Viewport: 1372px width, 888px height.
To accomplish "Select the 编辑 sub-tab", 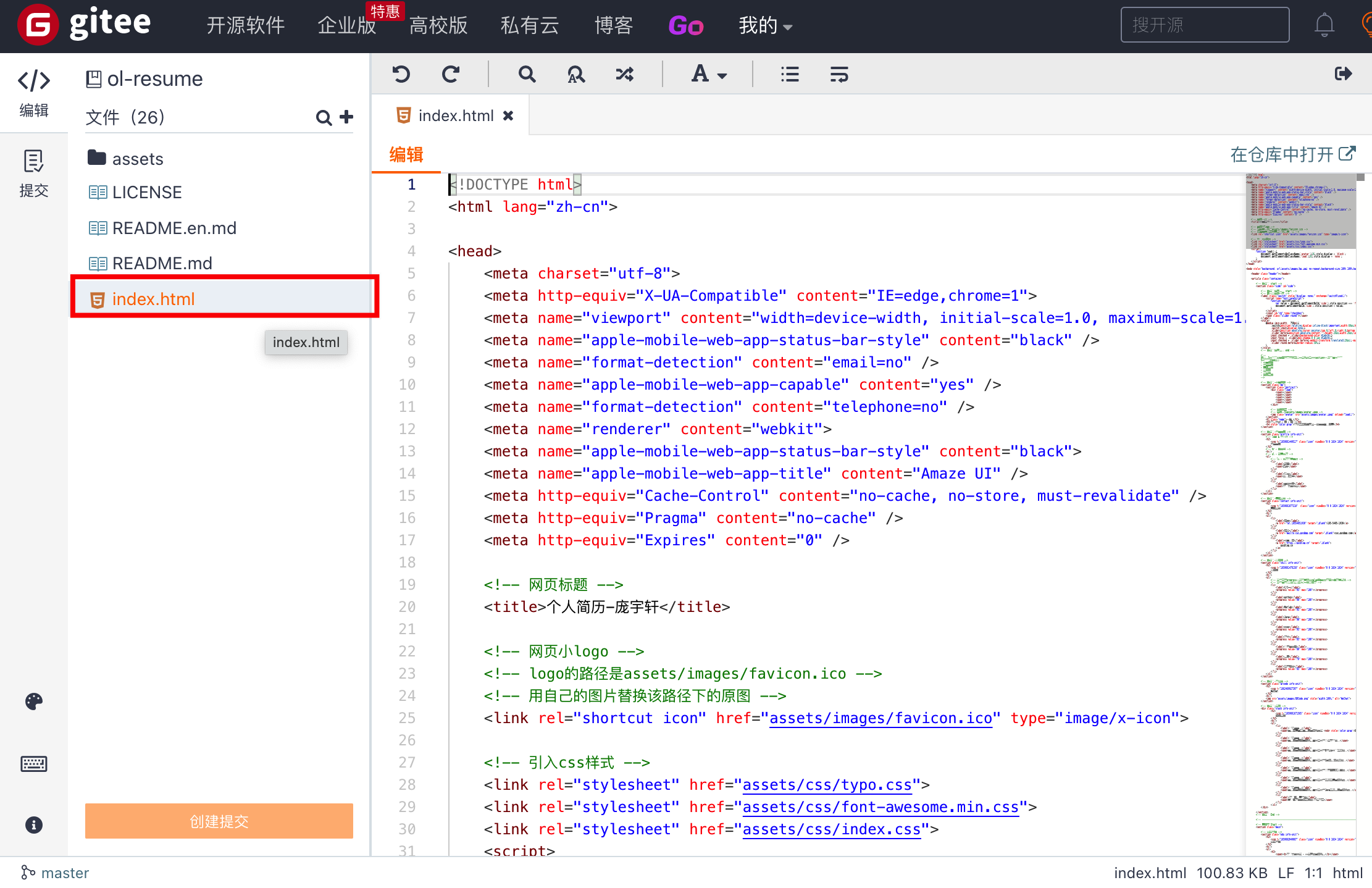I will 406,154.
